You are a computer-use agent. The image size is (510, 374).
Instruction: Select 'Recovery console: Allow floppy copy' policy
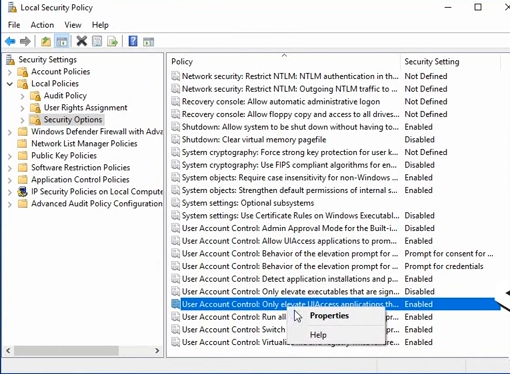(x=290, y=114)
